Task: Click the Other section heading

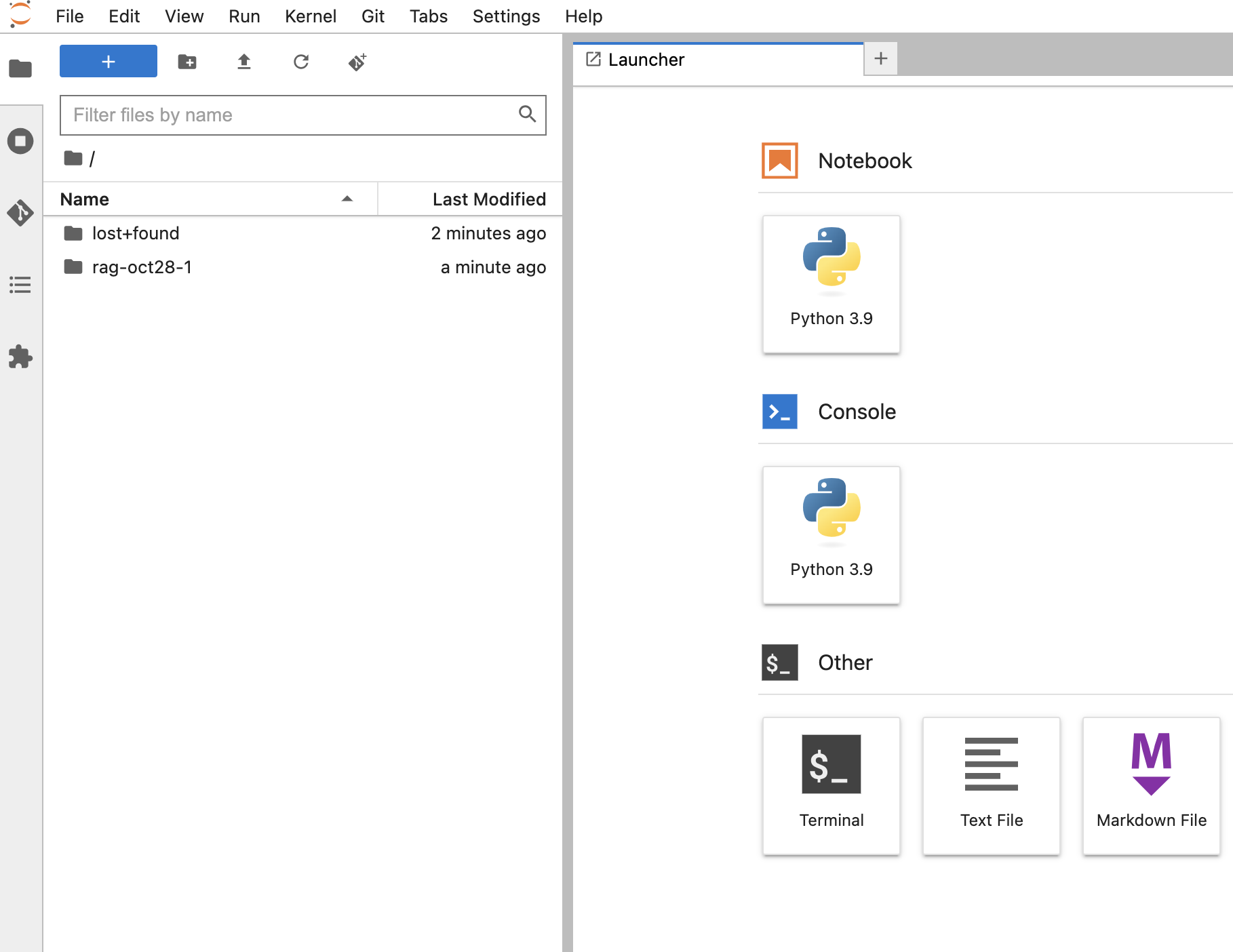Action: pos(845,662)
